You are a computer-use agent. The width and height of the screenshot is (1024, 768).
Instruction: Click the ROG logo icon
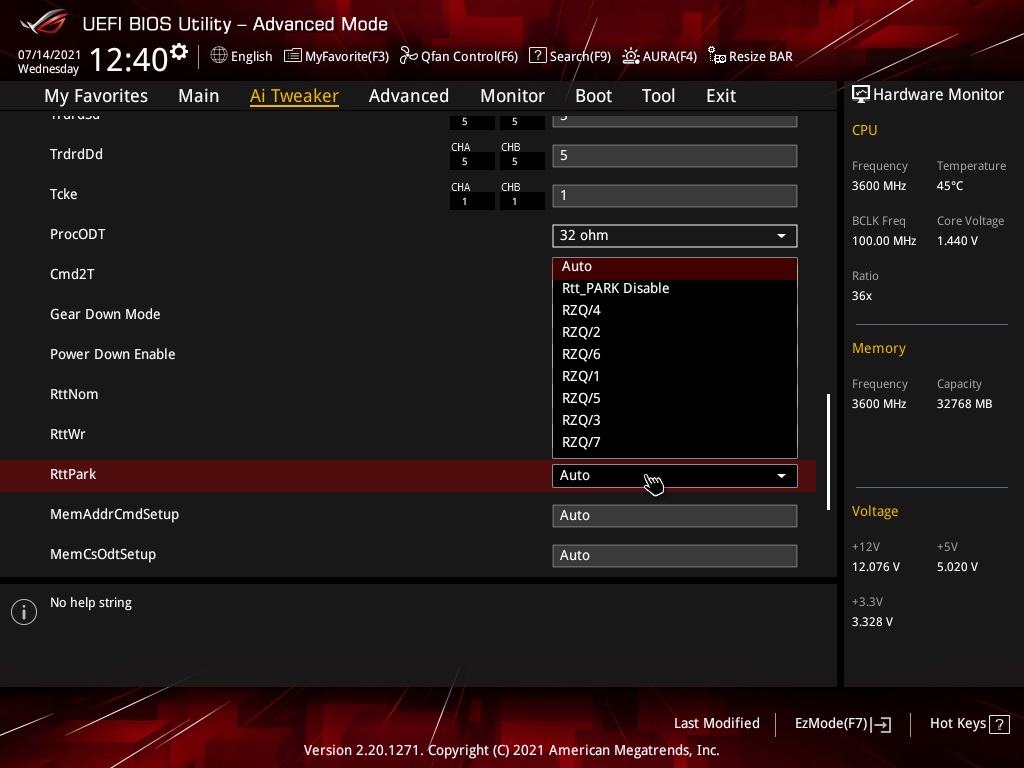pyautogui.click(x=43, y=22)
